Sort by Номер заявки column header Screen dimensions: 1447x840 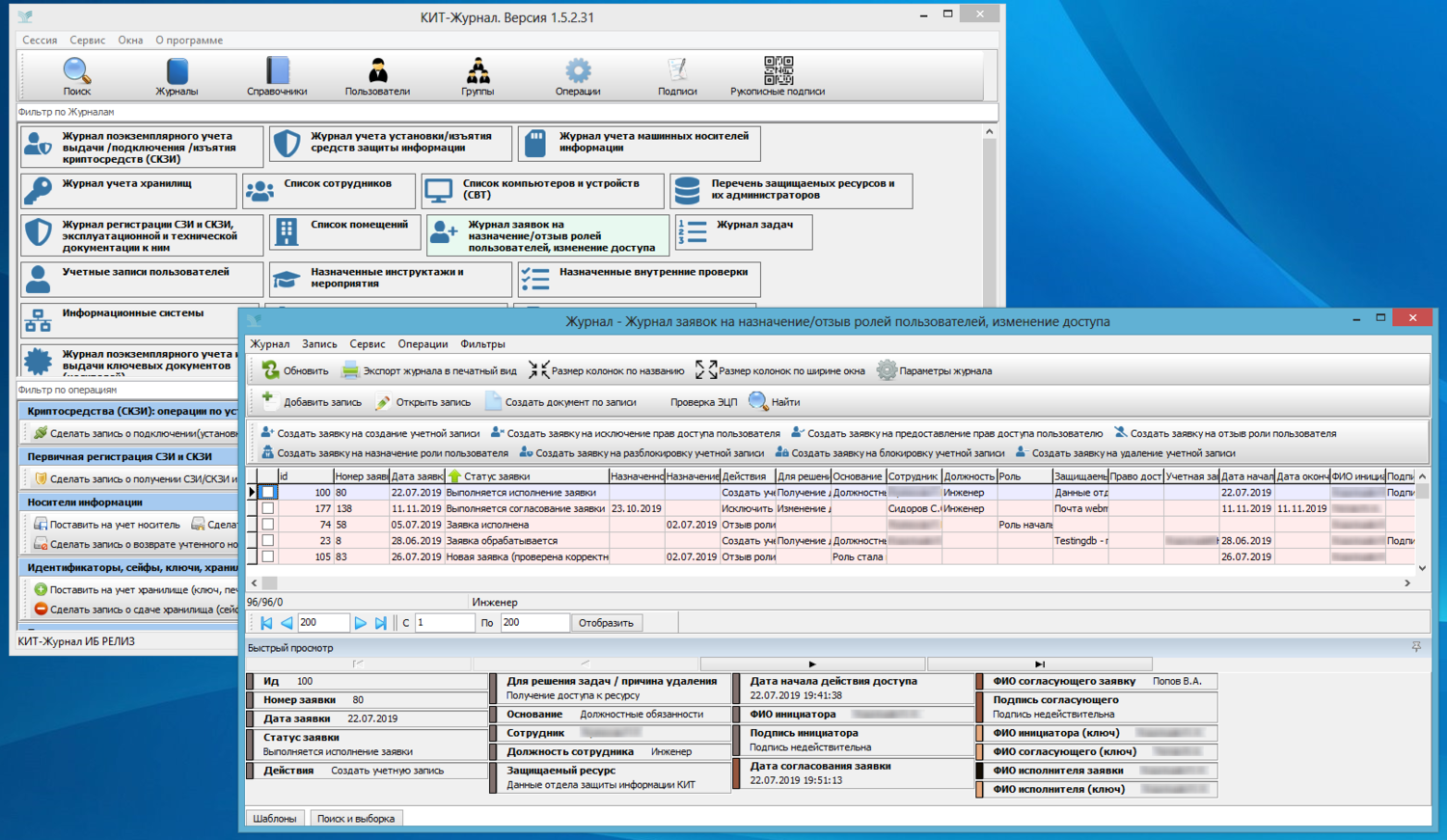361,476
